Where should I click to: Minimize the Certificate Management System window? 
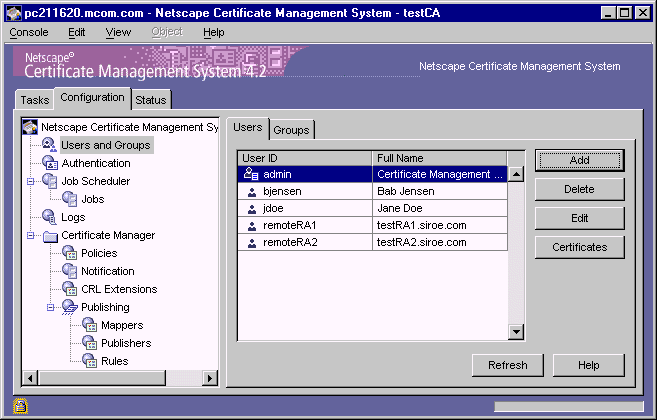point(608,13)
